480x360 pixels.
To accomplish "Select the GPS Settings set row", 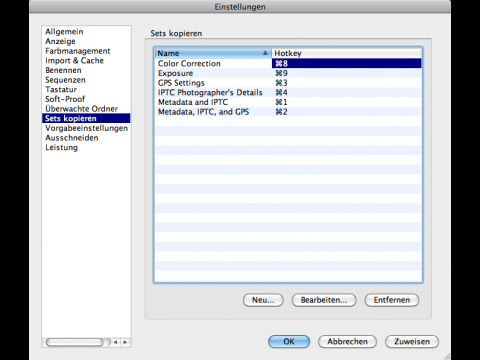I will (288, 83).
